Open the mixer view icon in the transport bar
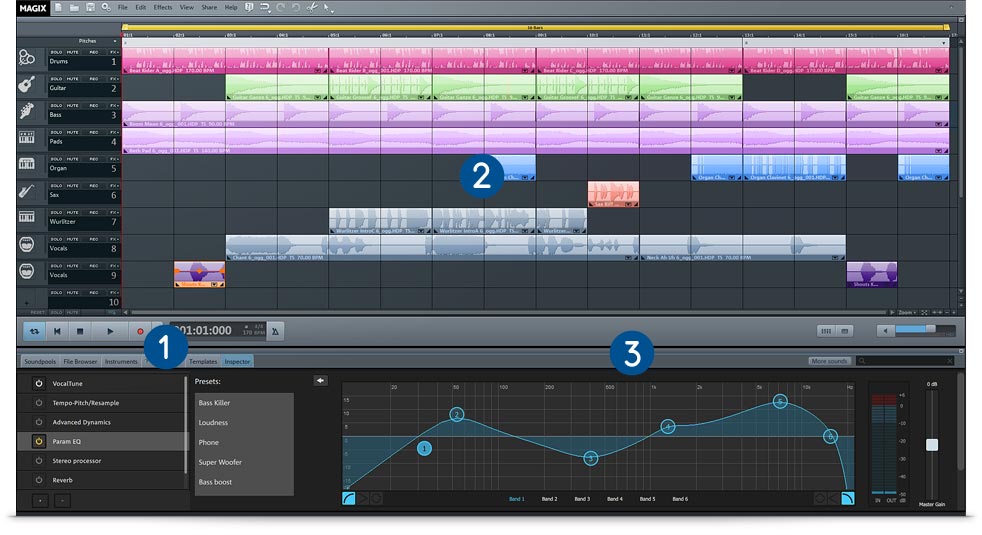 [826, 331]
